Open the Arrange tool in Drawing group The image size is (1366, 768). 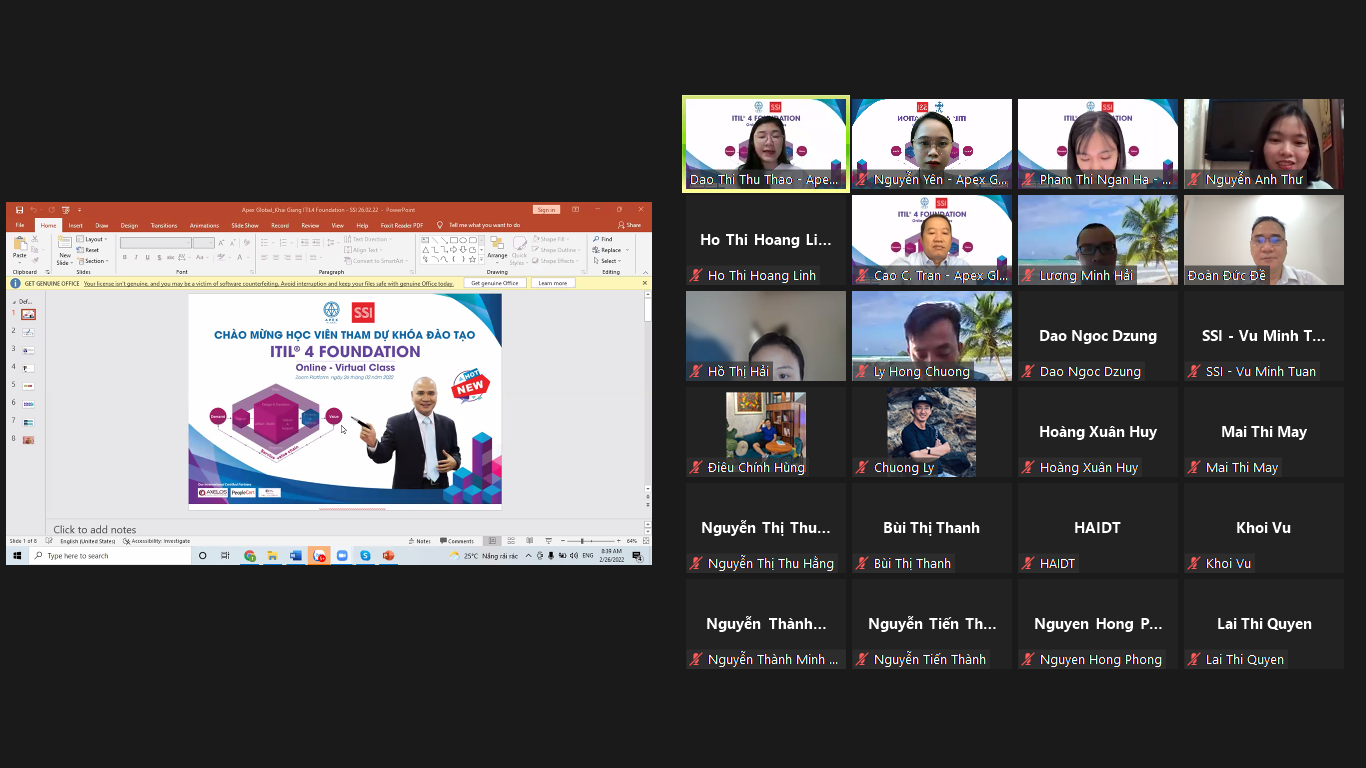coord(497,248)
